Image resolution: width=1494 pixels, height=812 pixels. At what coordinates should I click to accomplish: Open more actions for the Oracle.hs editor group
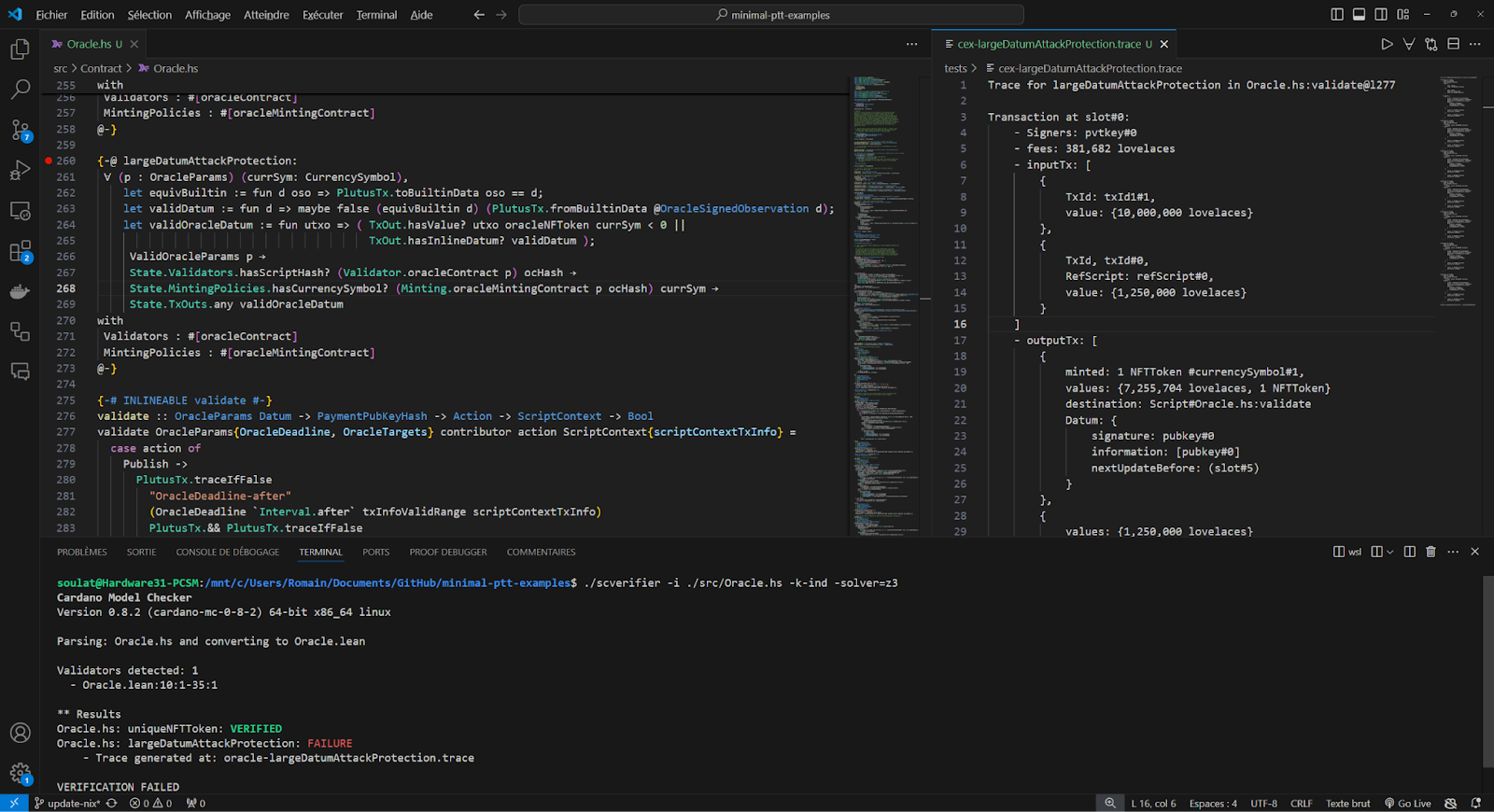click(911, 44)
